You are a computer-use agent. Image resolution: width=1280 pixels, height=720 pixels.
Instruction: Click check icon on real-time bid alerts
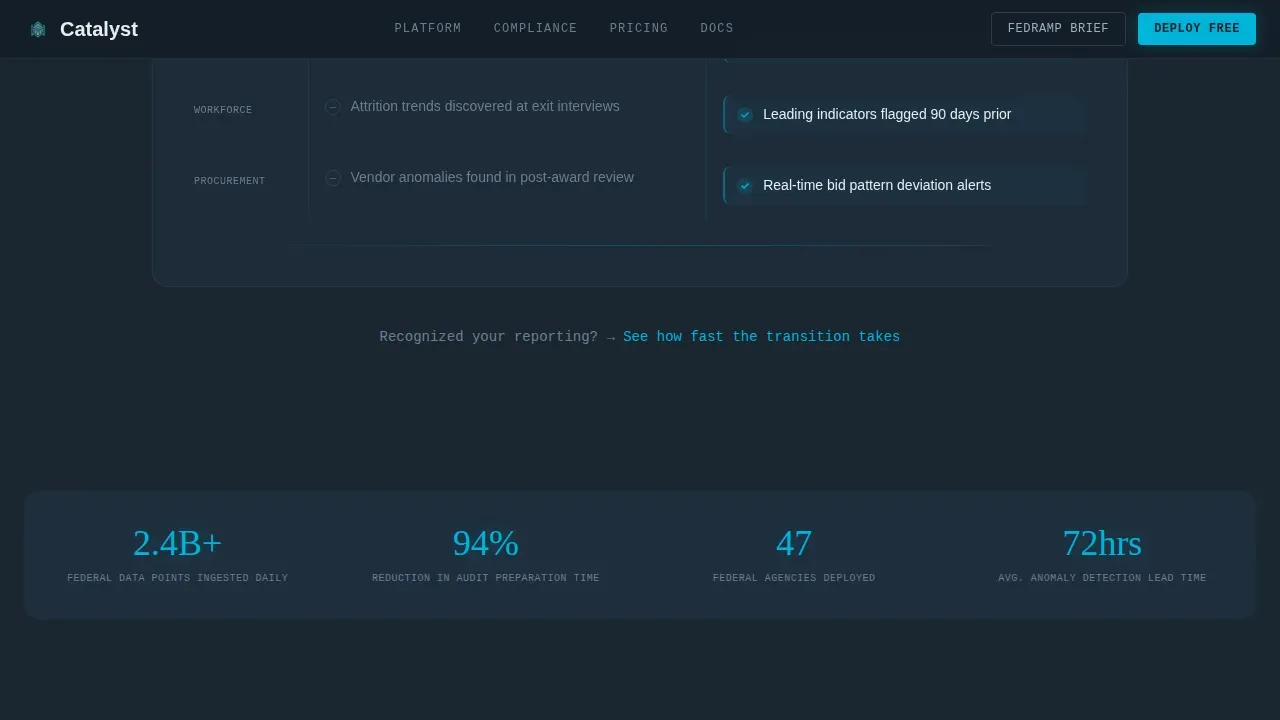coord(745,186)
